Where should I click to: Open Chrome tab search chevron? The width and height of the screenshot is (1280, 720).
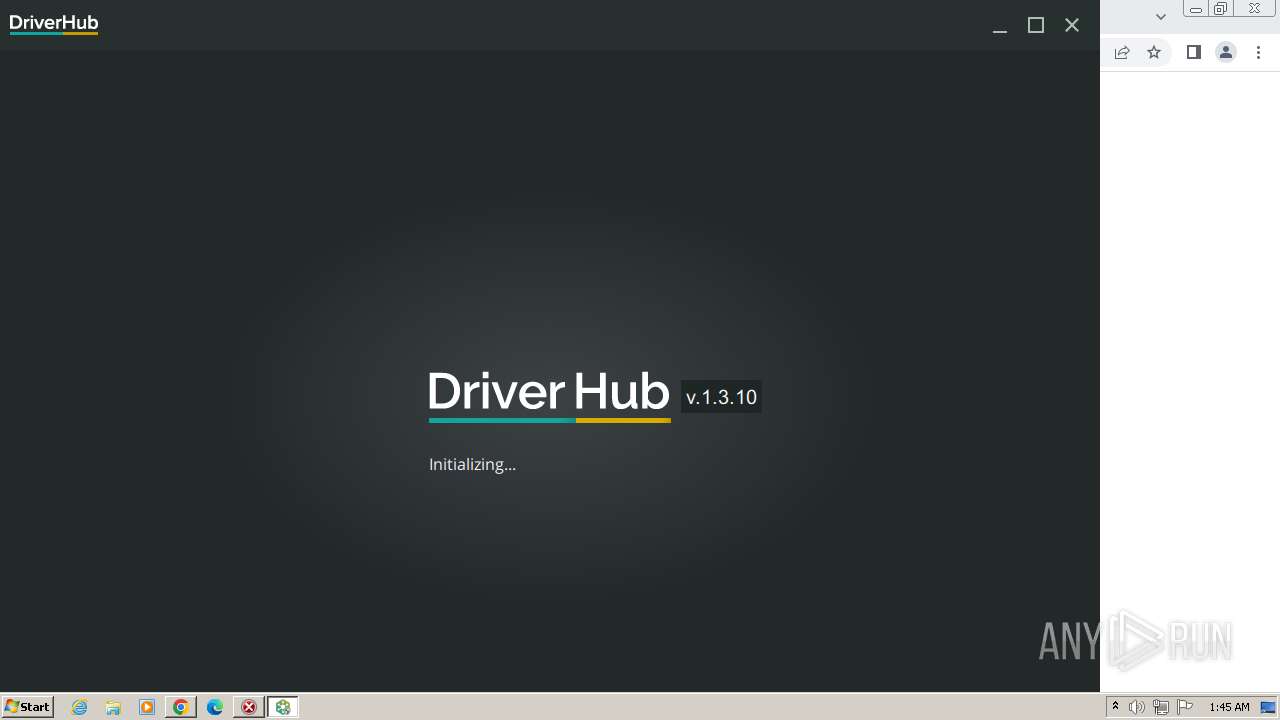(x=1161, y=16)
